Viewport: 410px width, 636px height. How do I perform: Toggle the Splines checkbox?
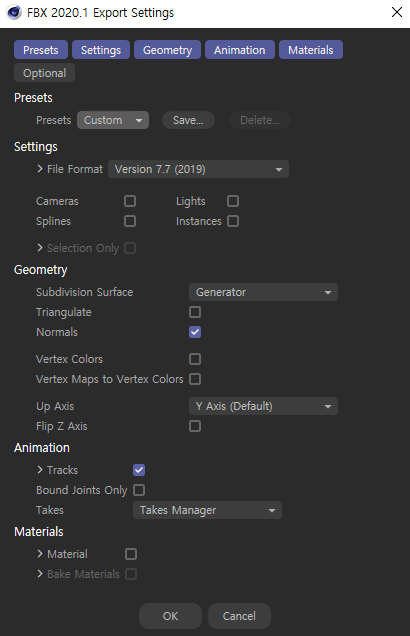coord(130,221)
